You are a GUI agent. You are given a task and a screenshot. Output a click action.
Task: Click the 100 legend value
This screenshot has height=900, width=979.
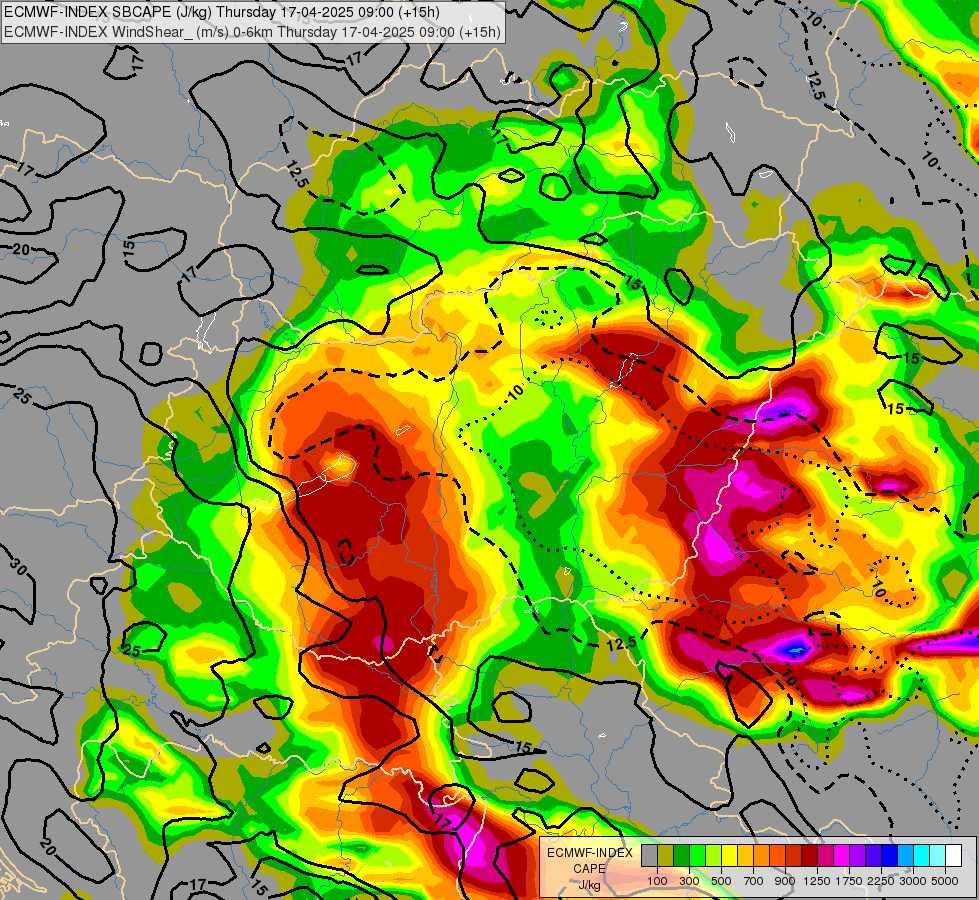click(x=657, y=881)
